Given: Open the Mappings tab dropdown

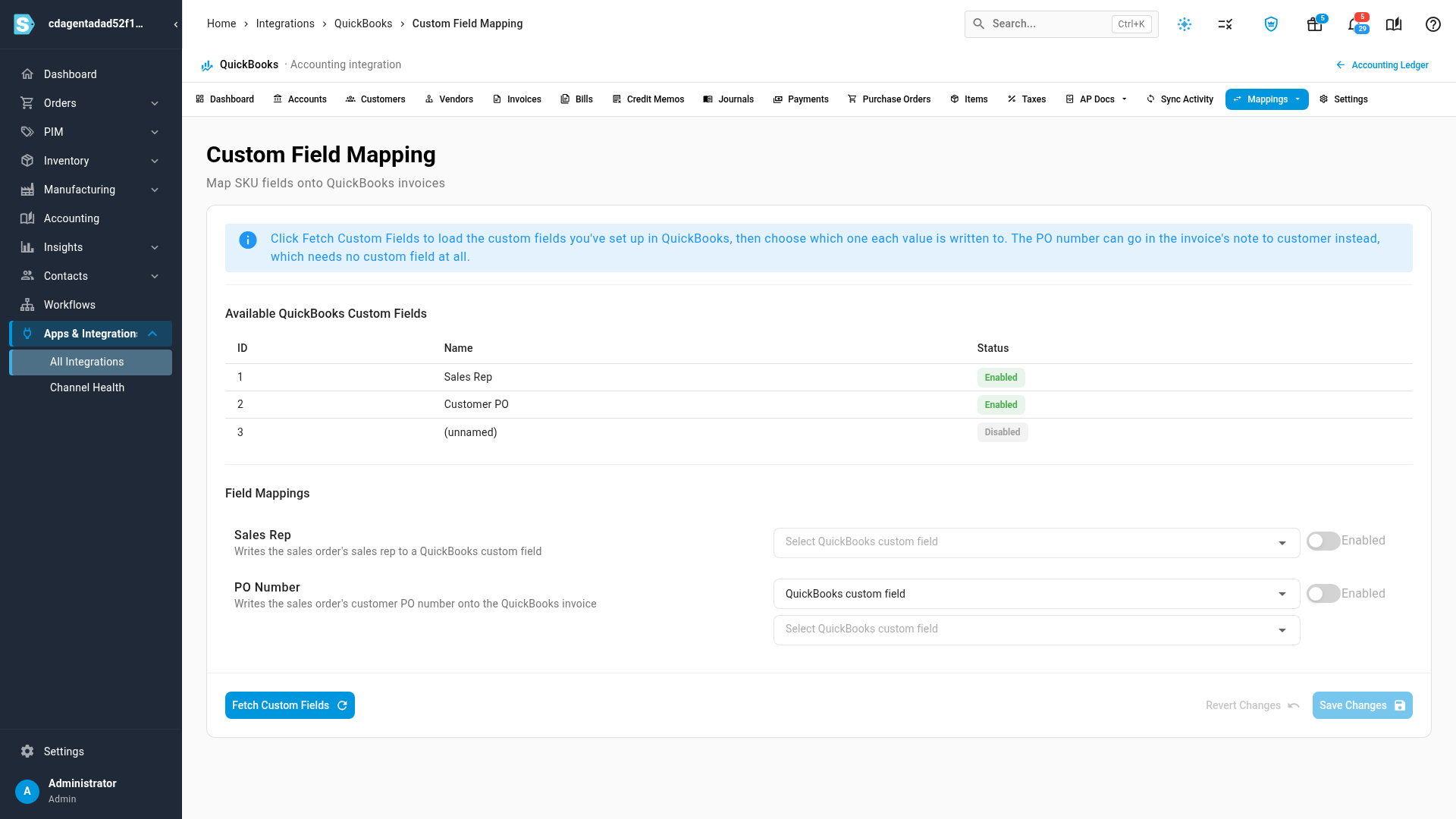Looking at the screenshot, I should tap(1267, 99).
